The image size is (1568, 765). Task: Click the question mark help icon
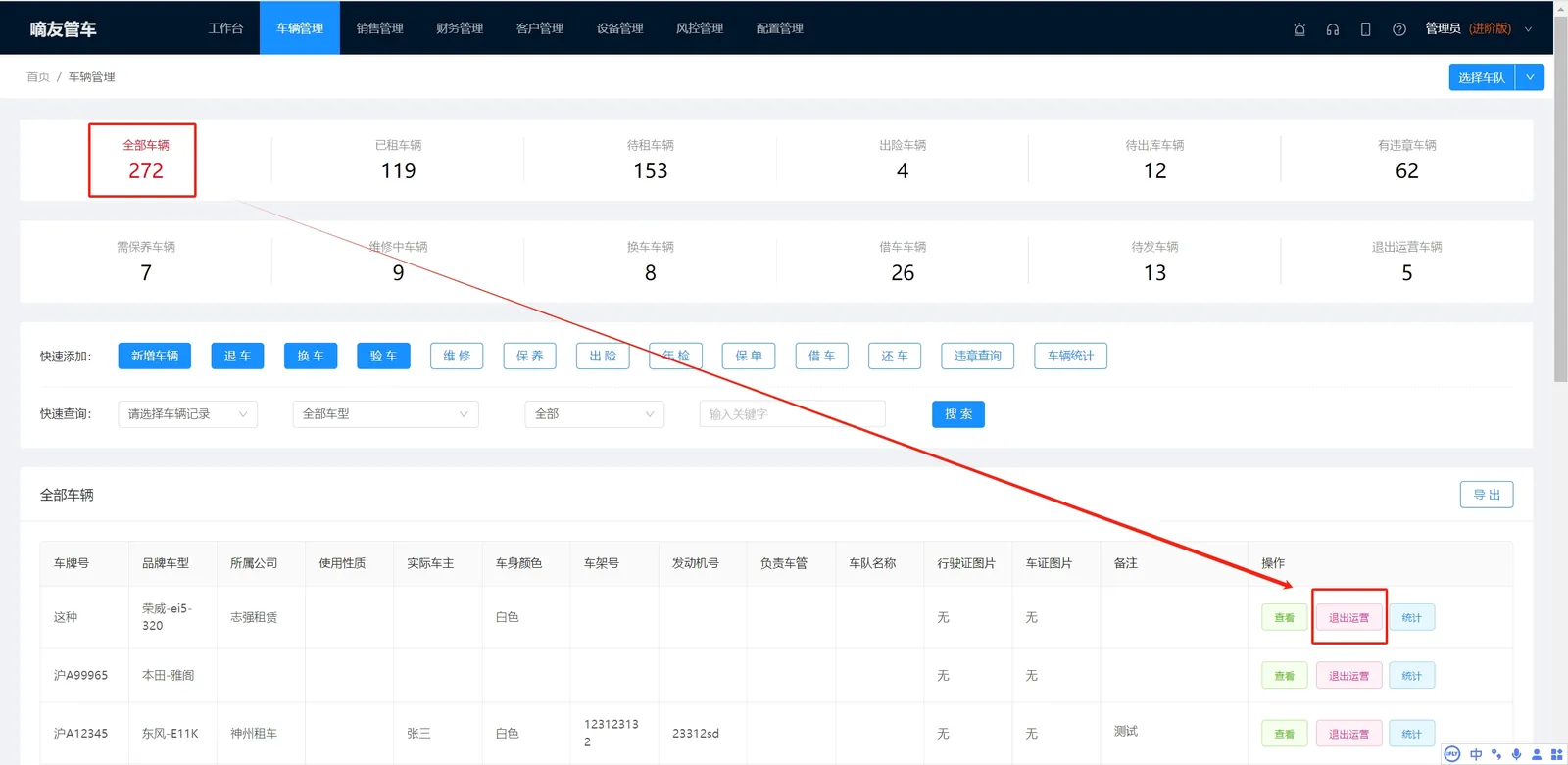click(x=1399, y=29)
